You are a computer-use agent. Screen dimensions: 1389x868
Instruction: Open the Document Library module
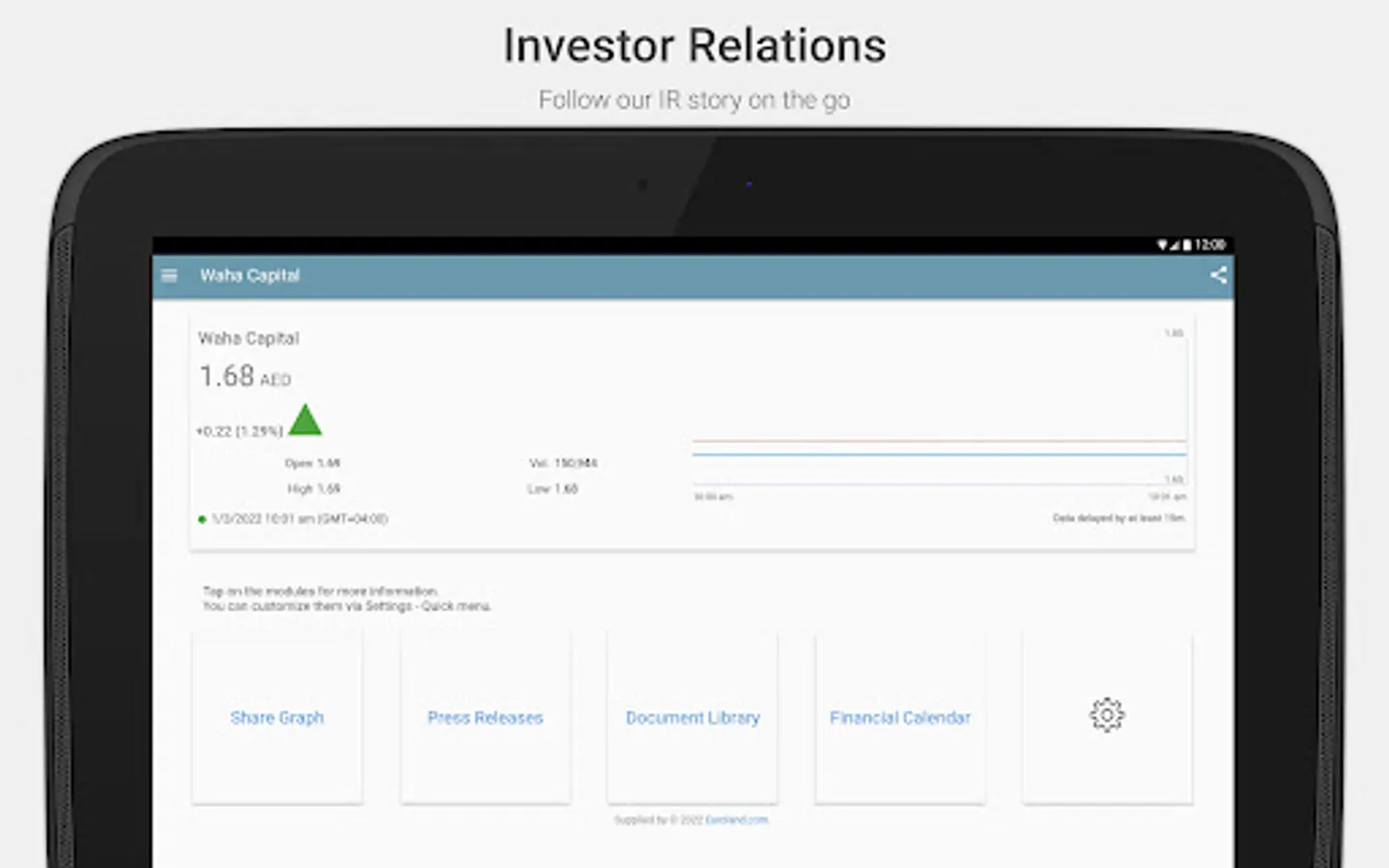coord(693,718)
